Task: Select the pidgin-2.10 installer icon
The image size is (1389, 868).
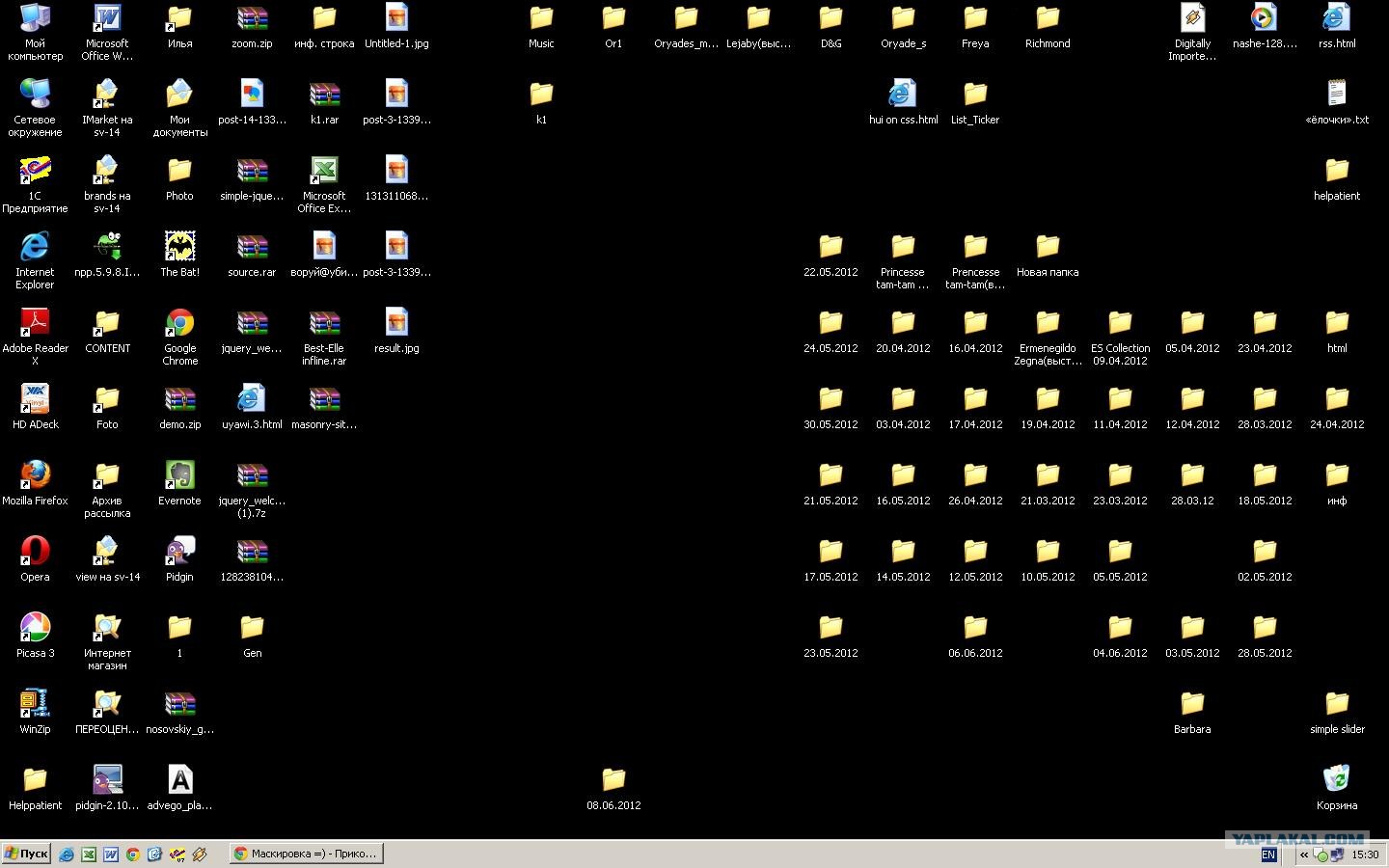Action: pos(107,787)
